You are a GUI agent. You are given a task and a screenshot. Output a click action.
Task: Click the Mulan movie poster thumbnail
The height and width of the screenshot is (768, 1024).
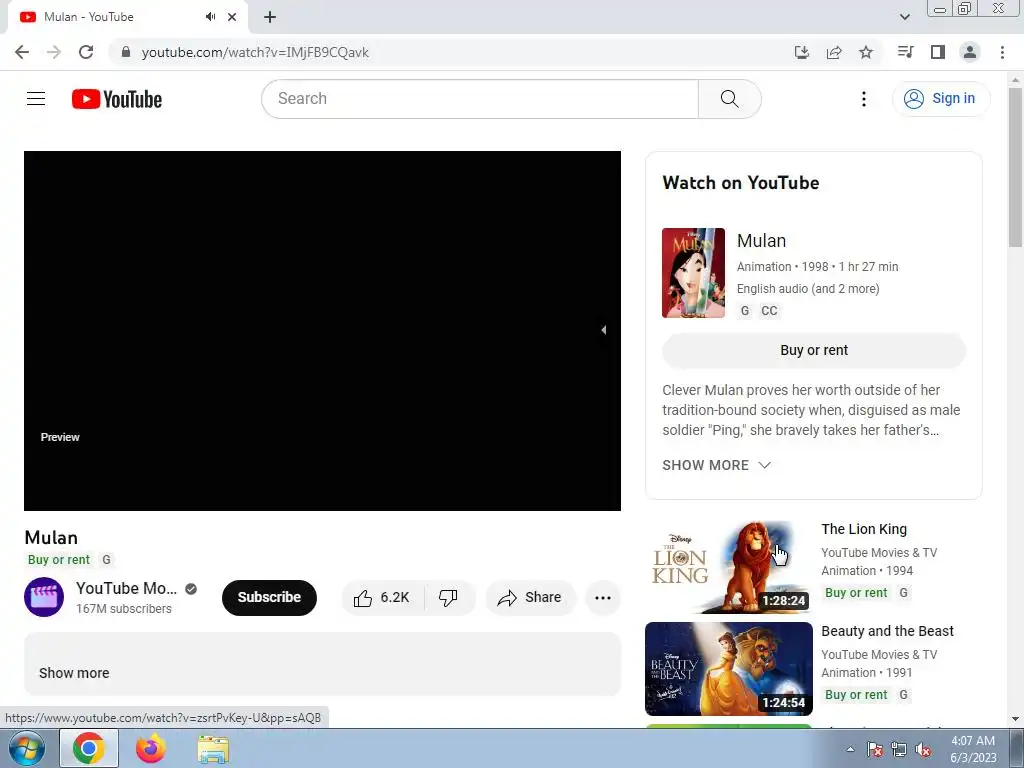tap(694, 273)
